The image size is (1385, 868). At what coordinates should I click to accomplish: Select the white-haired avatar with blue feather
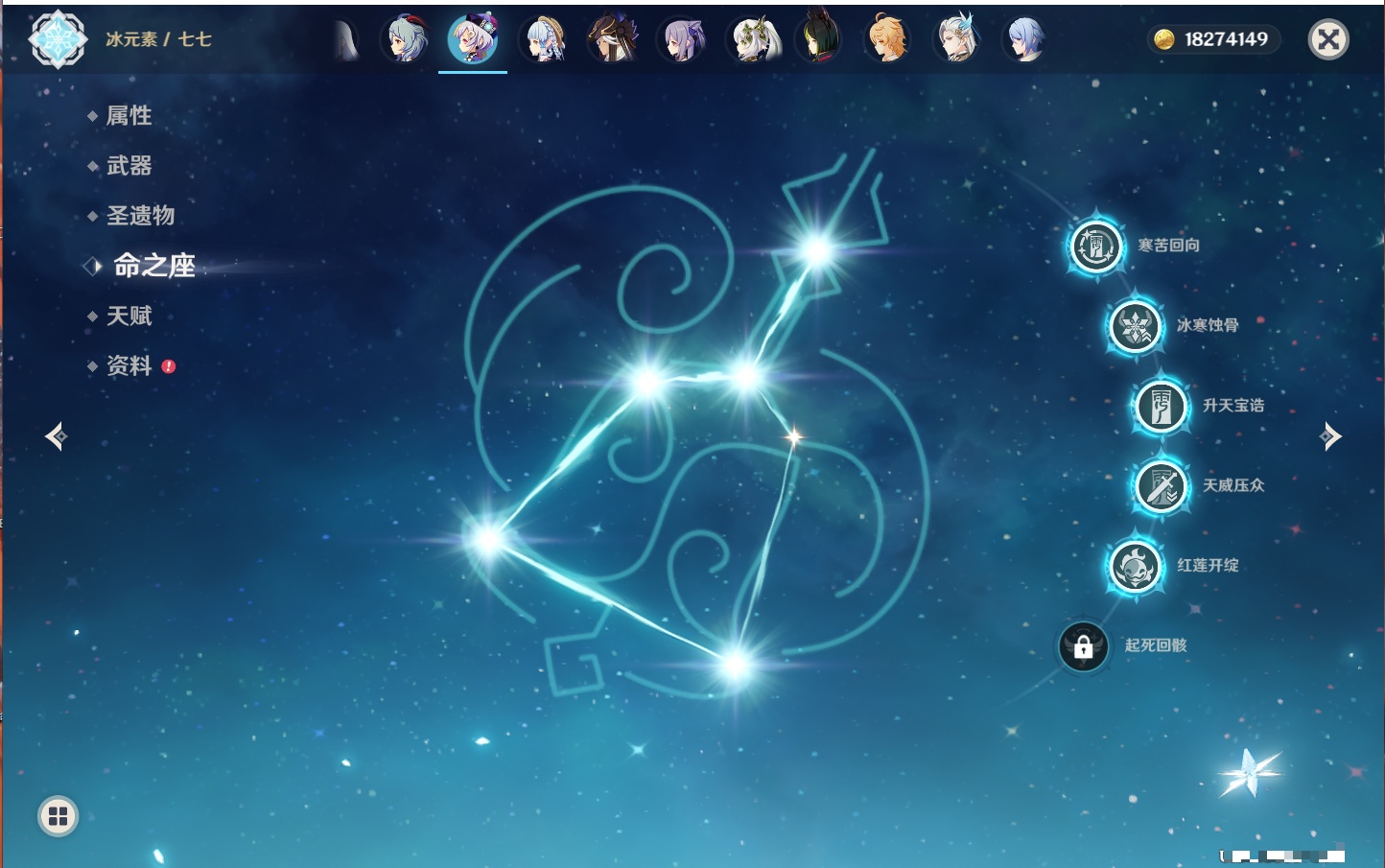tap(956, 39)
